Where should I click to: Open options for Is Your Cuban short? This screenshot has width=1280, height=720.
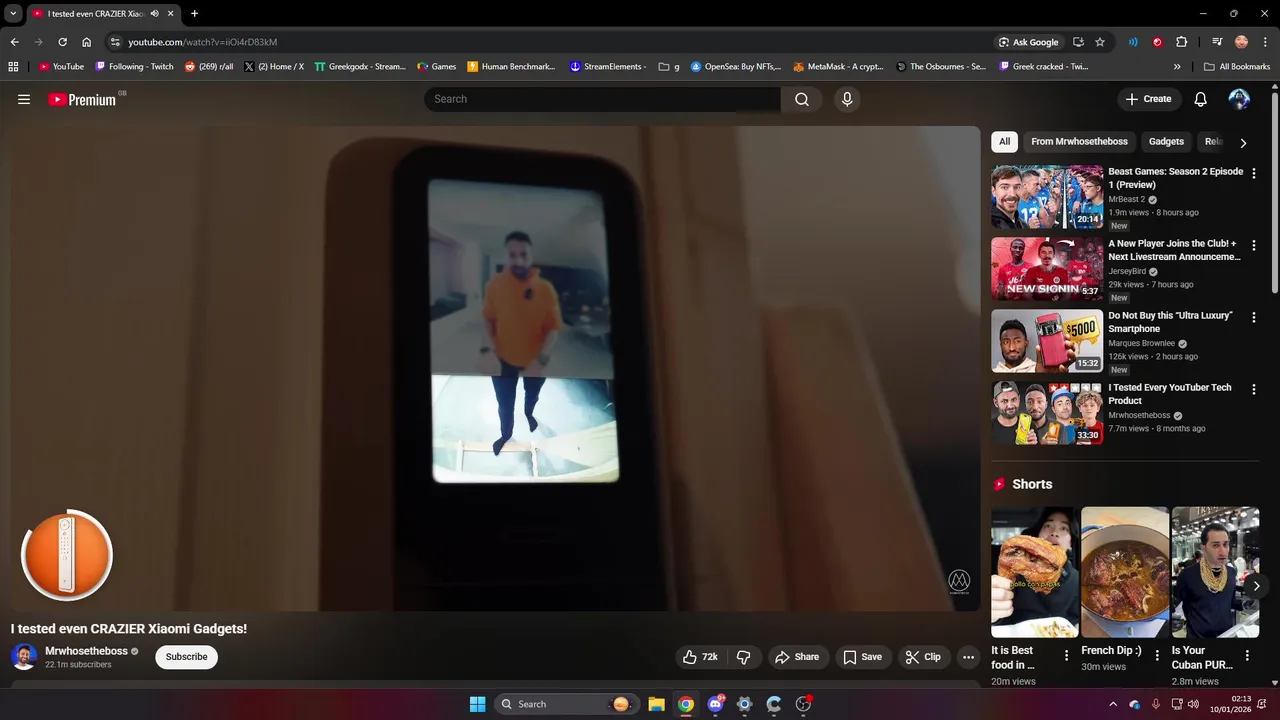tap(1247, 656)
